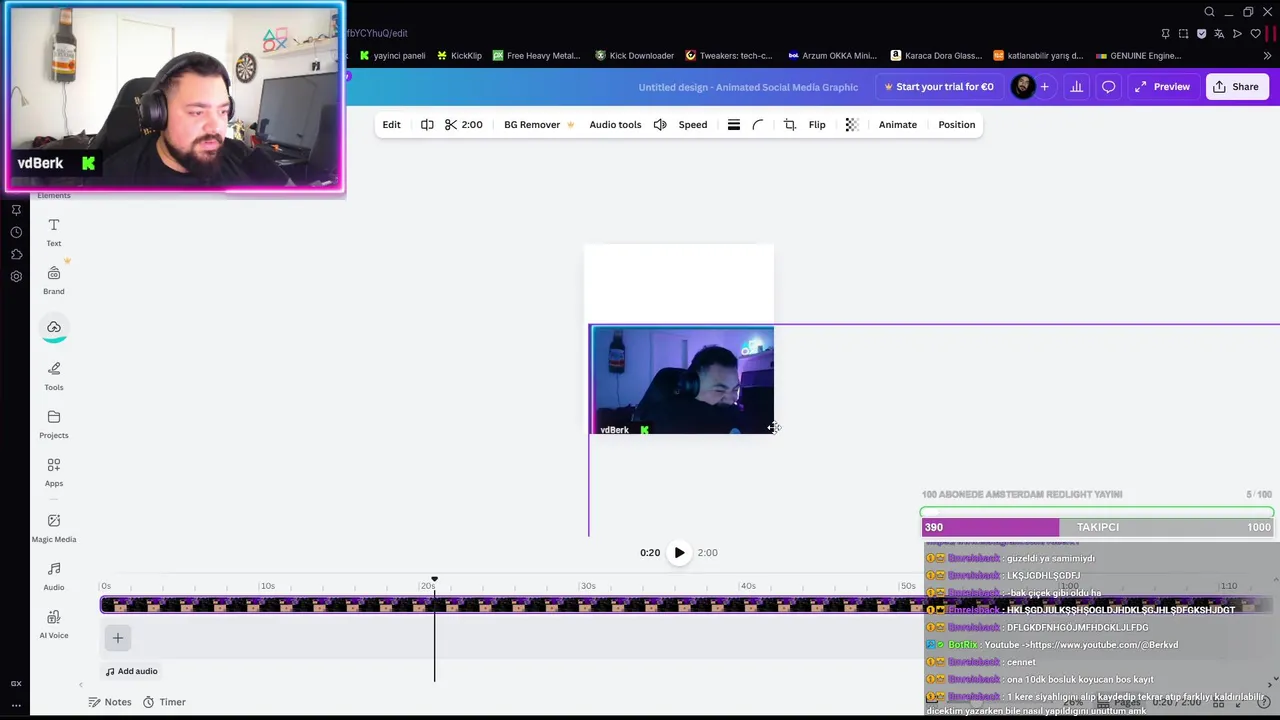Open the Text panel in sidebar
1280x720 pixels.
54,232
